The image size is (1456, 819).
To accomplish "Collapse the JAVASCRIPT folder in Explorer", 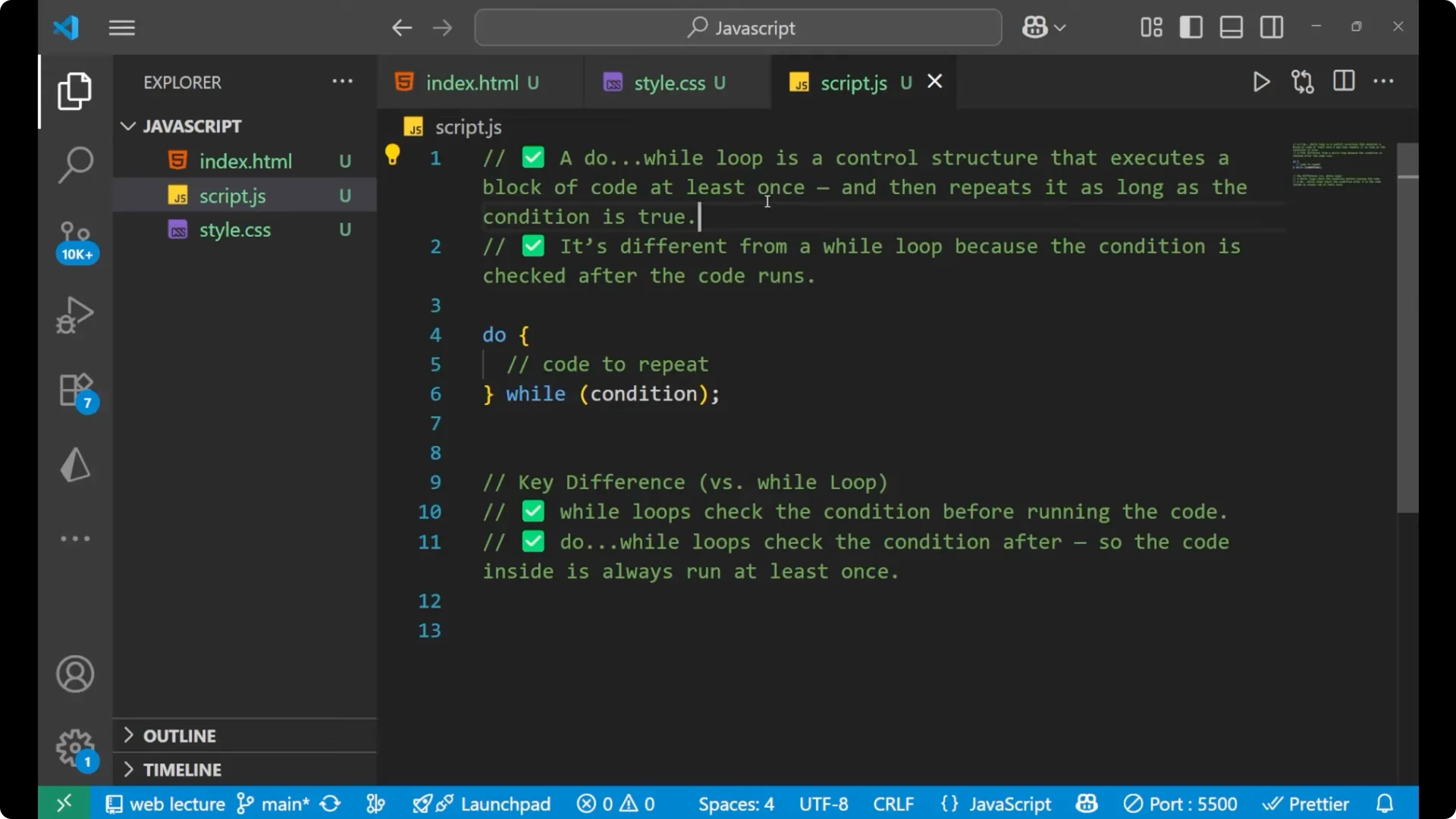I will pos(127,126).
